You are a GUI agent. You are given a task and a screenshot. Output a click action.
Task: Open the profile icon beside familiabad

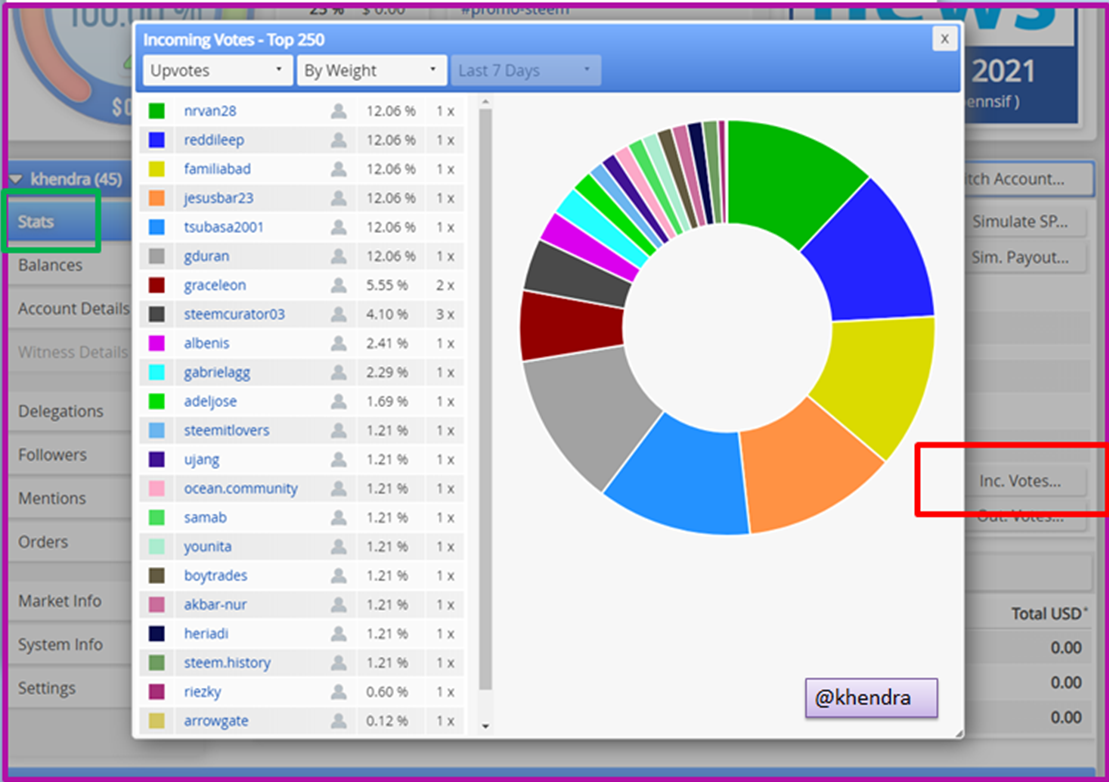(x=339, y=169)
